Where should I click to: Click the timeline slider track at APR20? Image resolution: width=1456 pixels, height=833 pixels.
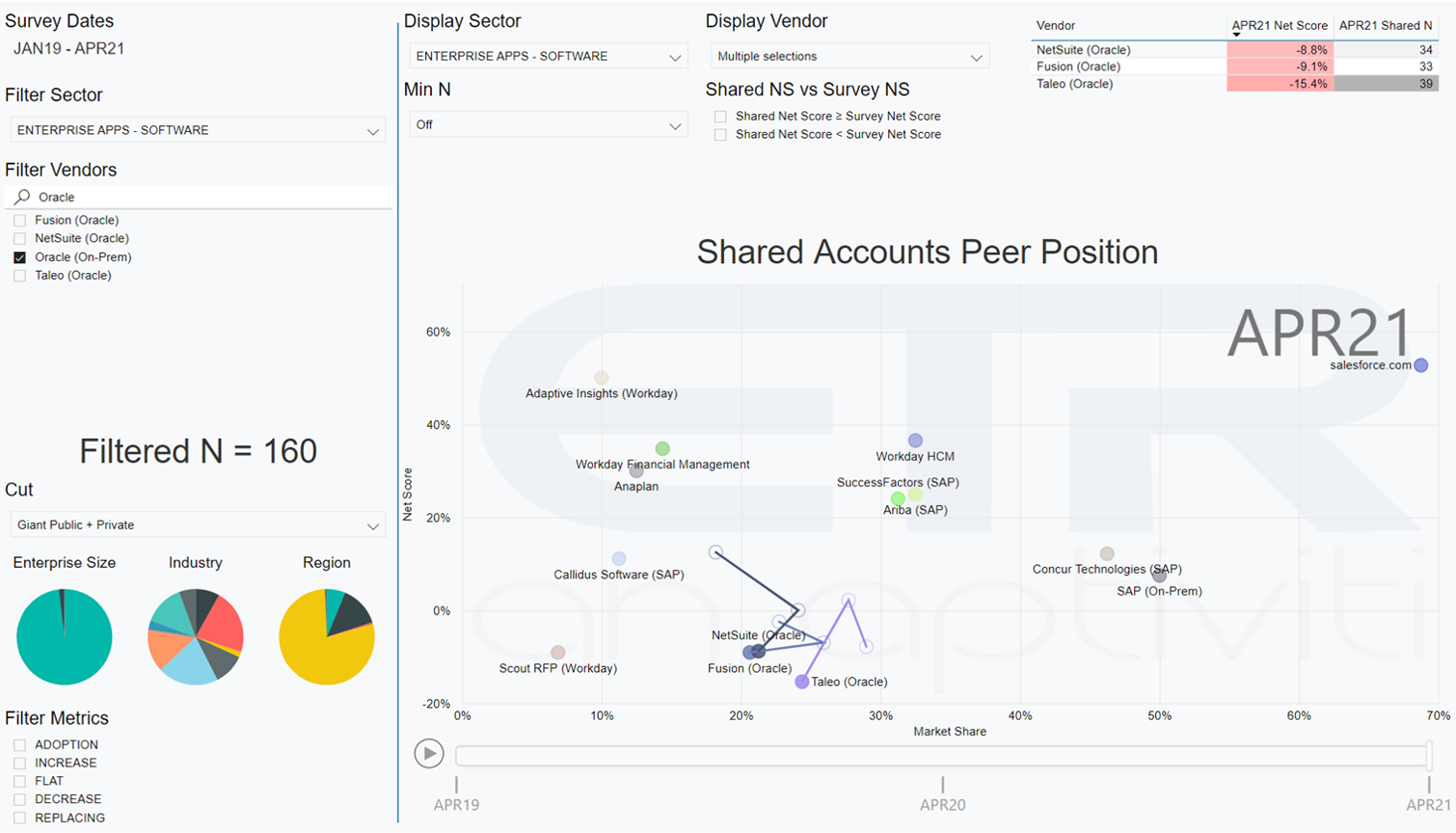[x=942, y=755]
